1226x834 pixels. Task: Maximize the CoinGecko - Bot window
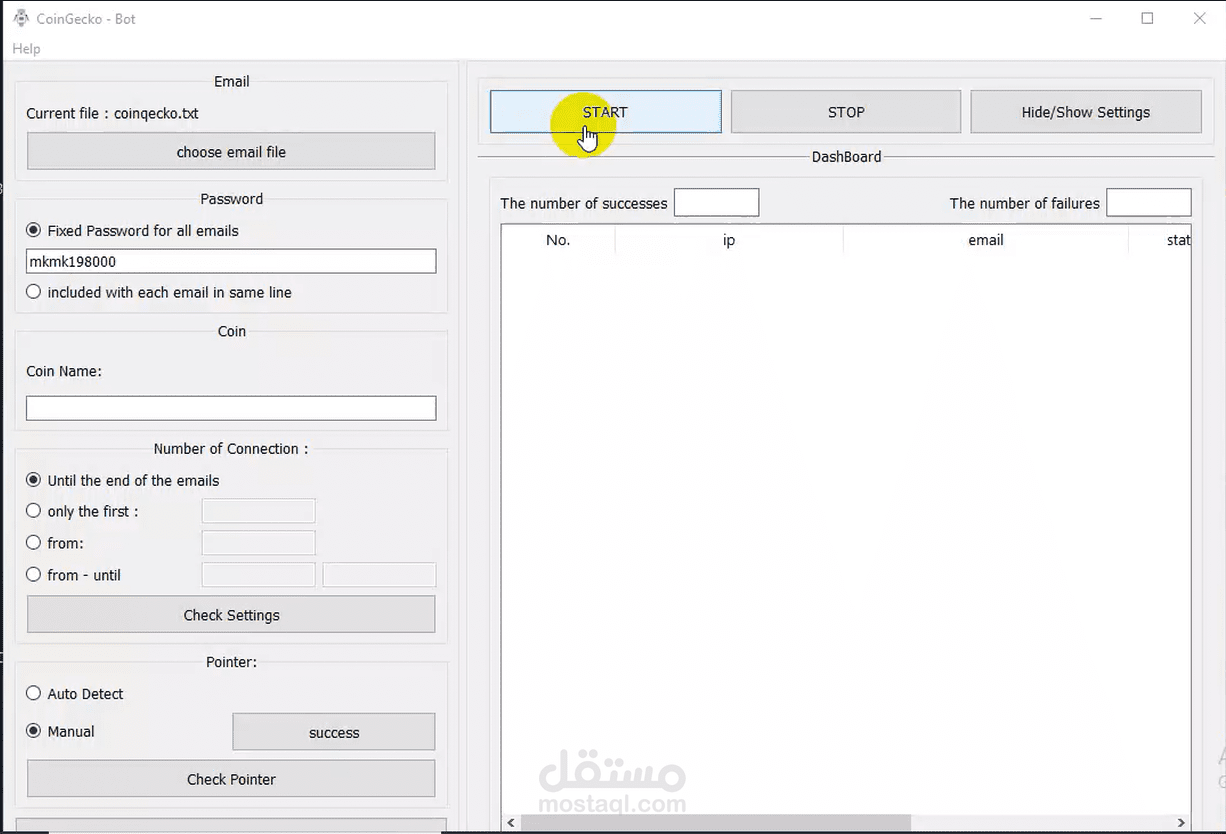(x=1147, y=18)
